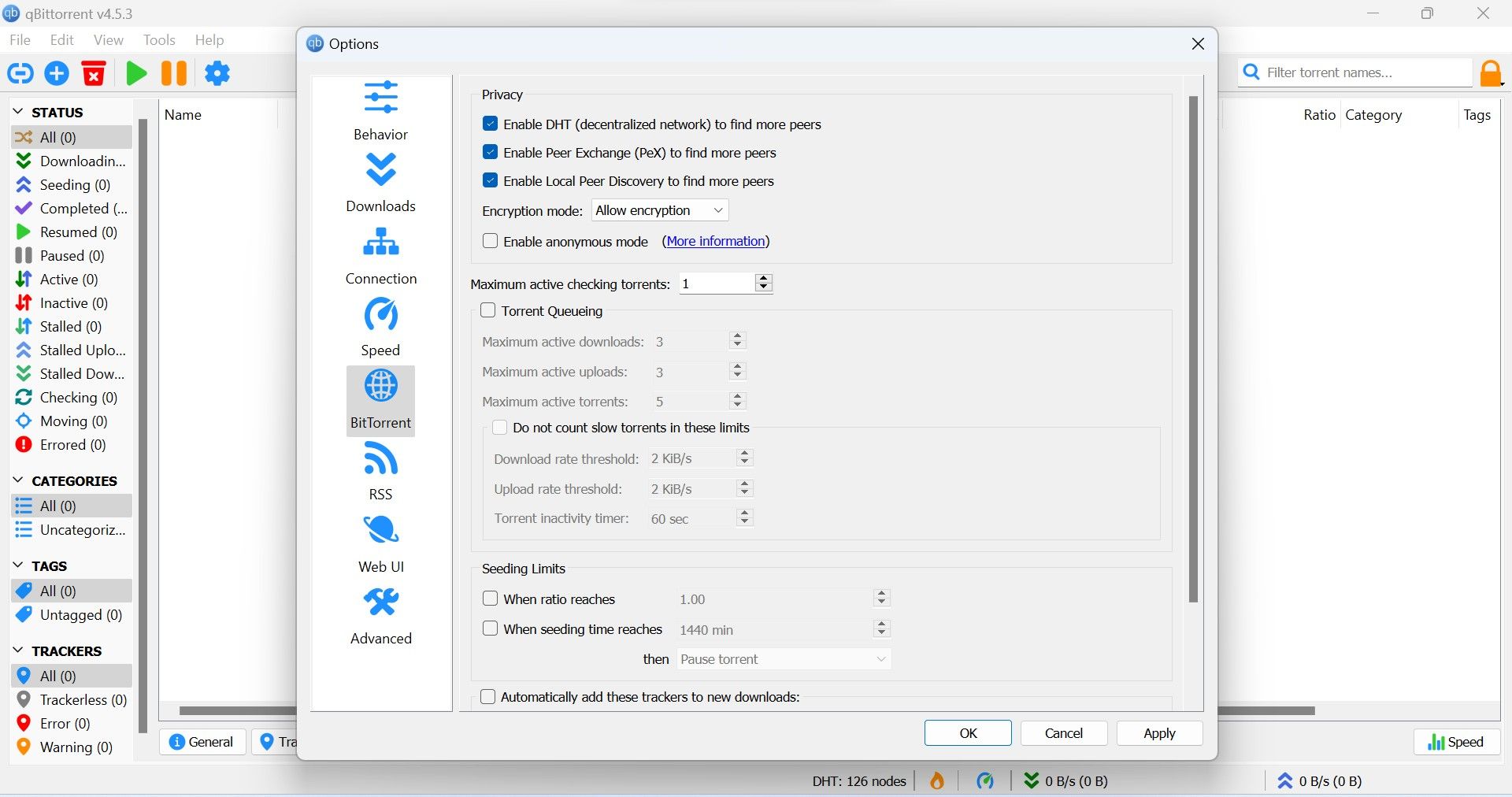Click the Maximum active checking torrents field
This screenshot has height=797, width=1512.
click(x=717, y=284)
